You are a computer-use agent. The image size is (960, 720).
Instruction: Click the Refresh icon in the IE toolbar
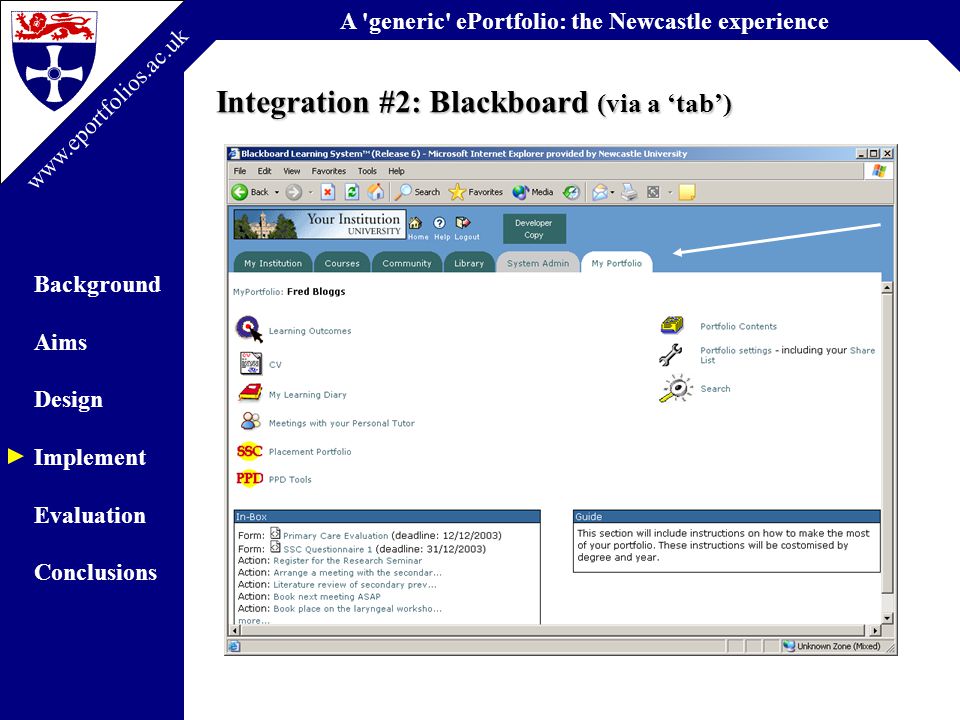point(351,192)
